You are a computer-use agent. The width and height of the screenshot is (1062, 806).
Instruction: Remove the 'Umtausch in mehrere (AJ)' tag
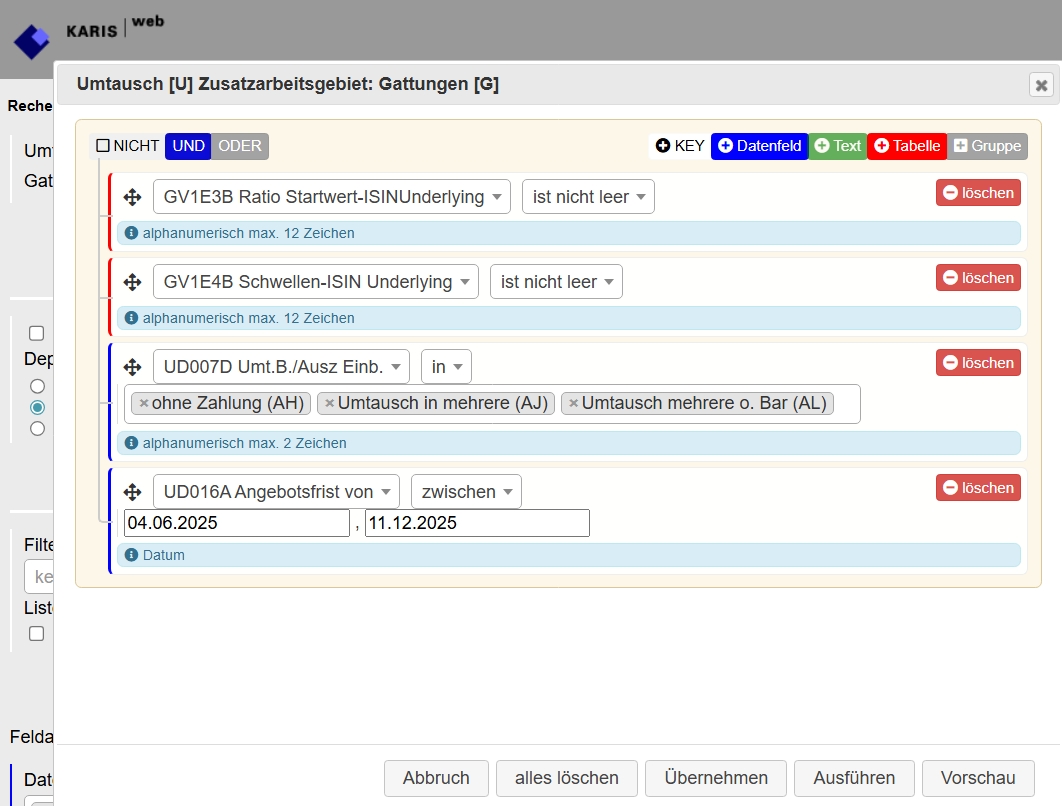(x=330, y=403)
